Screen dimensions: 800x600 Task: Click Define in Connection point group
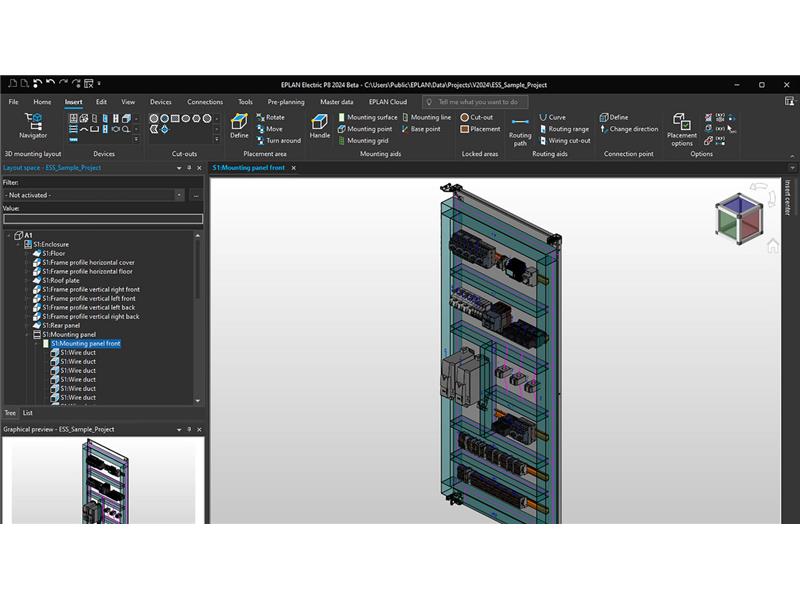click(x=614, y=117)
